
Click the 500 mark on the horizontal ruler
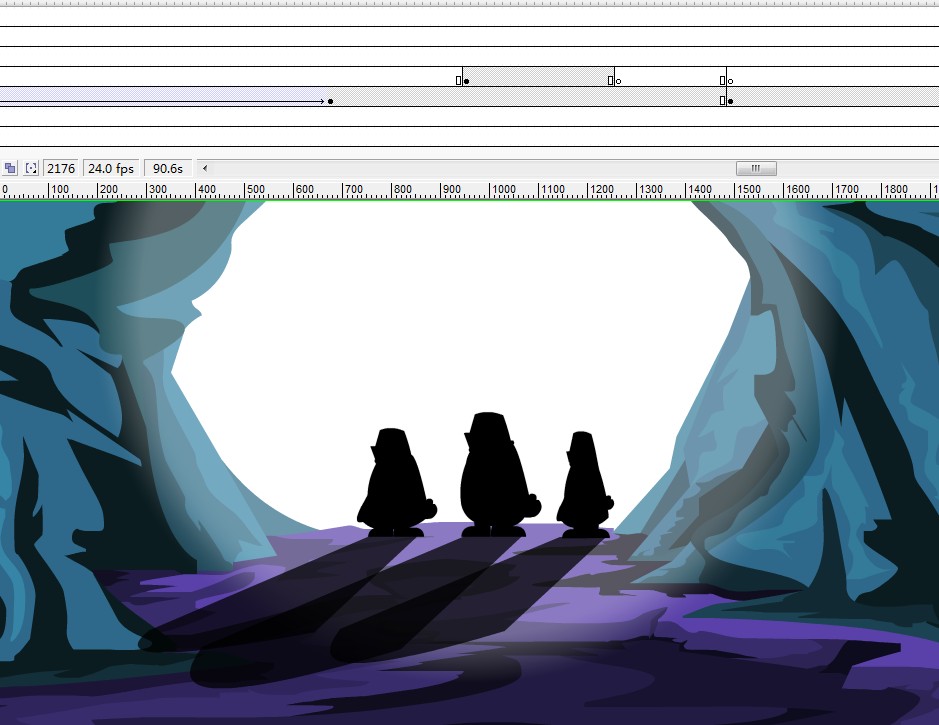click(x=255, y=189)
